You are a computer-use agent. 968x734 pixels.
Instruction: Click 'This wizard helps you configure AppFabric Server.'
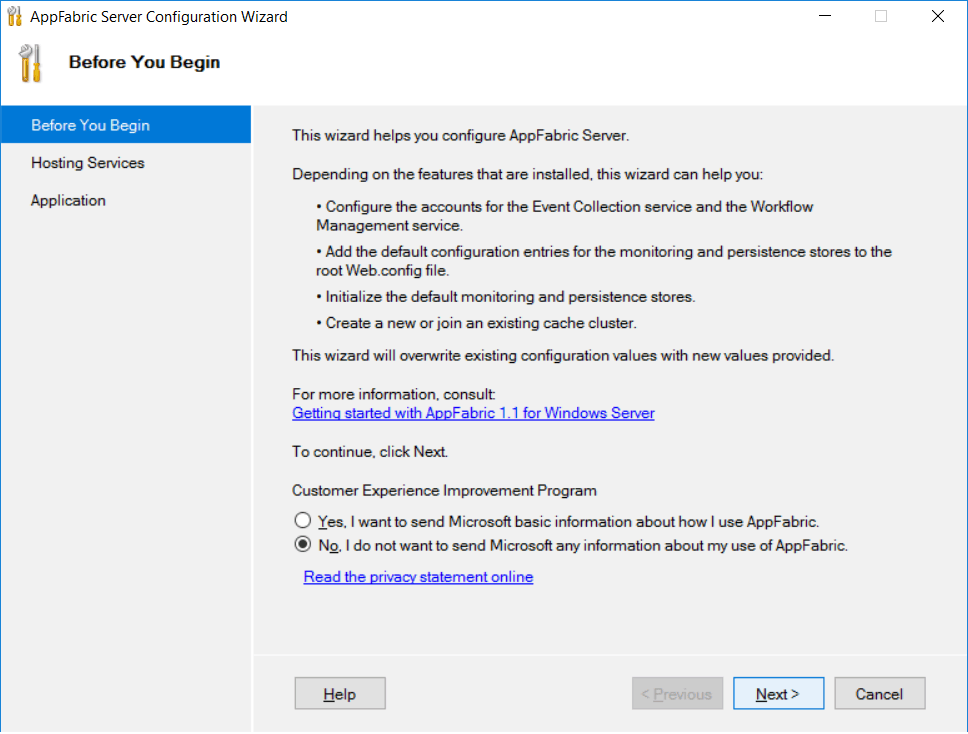tap(461, 135)
